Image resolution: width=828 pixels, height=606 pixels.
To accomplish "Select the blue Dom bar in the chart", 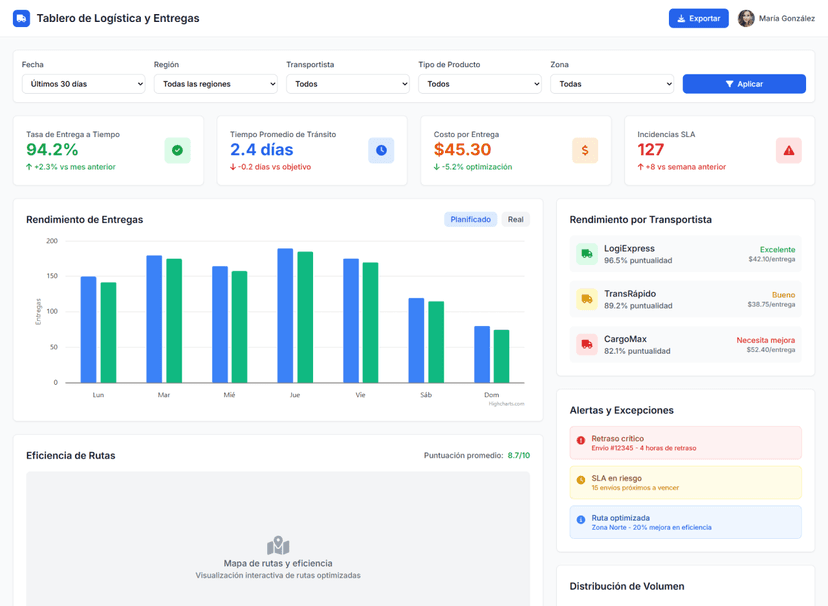I will (482, 355).
